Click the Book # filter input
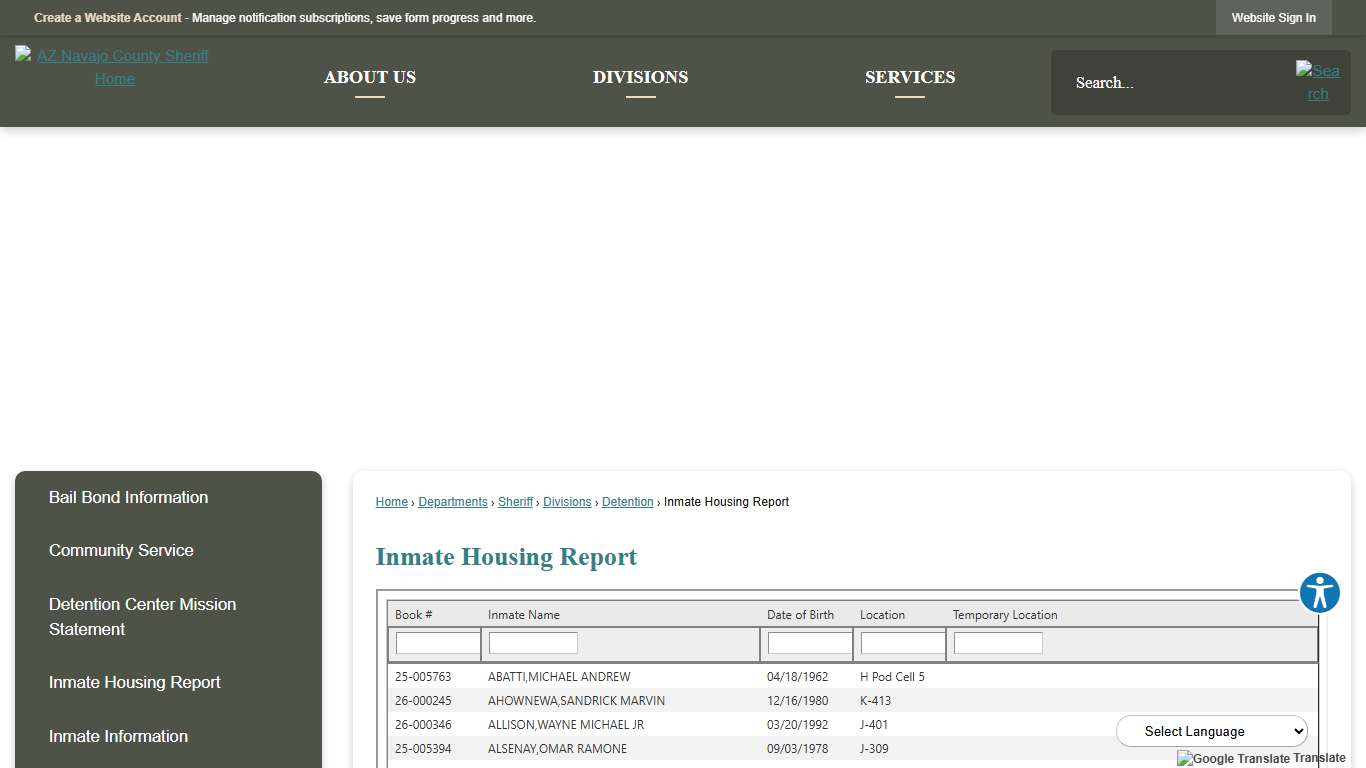Viewport: 1366px width, 768px height. pos(436,642)
